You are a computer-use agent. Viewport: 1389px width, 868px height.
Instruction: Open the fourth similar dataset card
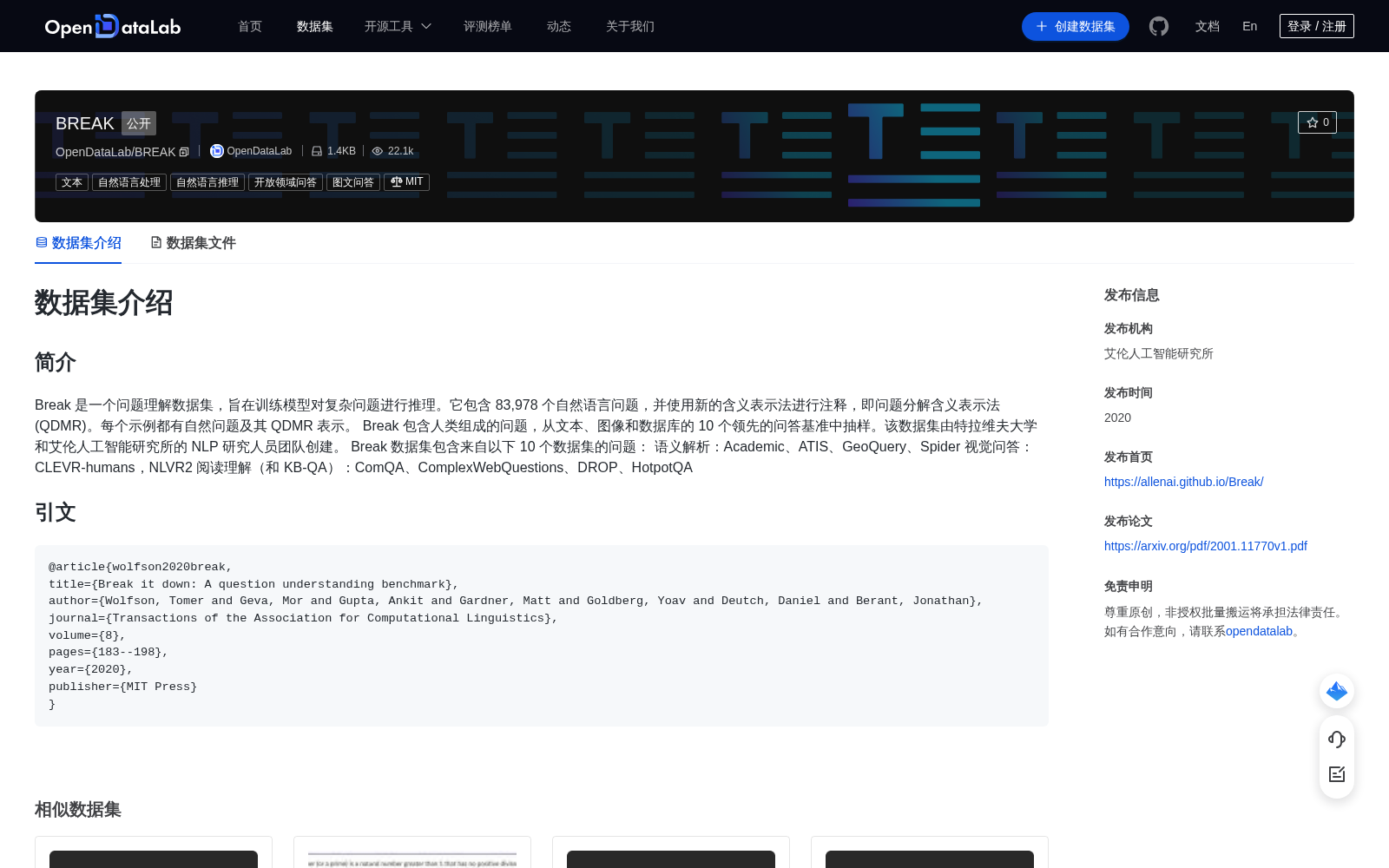click(930, 852)
